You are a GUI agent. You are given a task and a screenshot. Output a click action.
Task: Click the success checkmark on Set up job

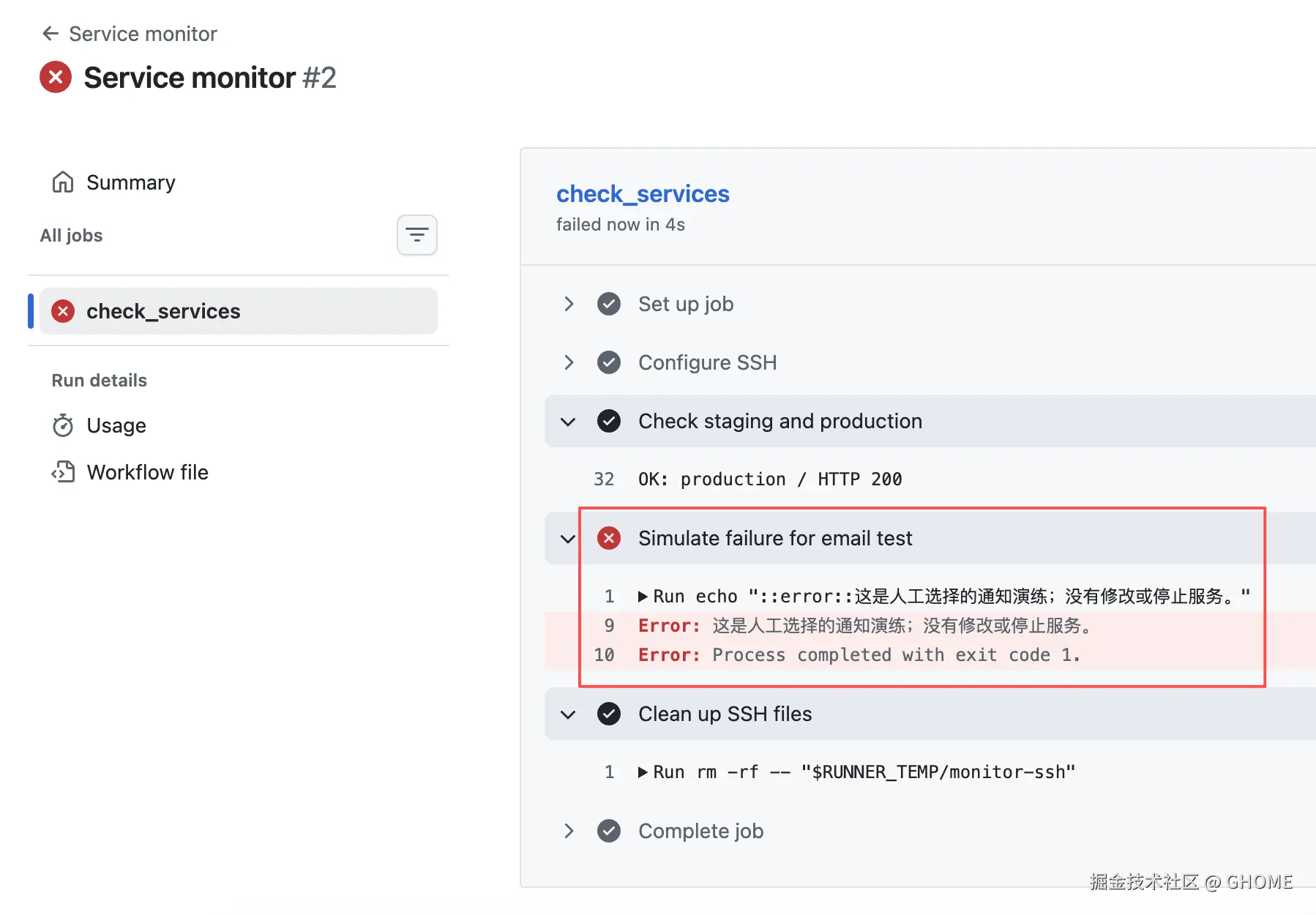[x=609, y=304]
